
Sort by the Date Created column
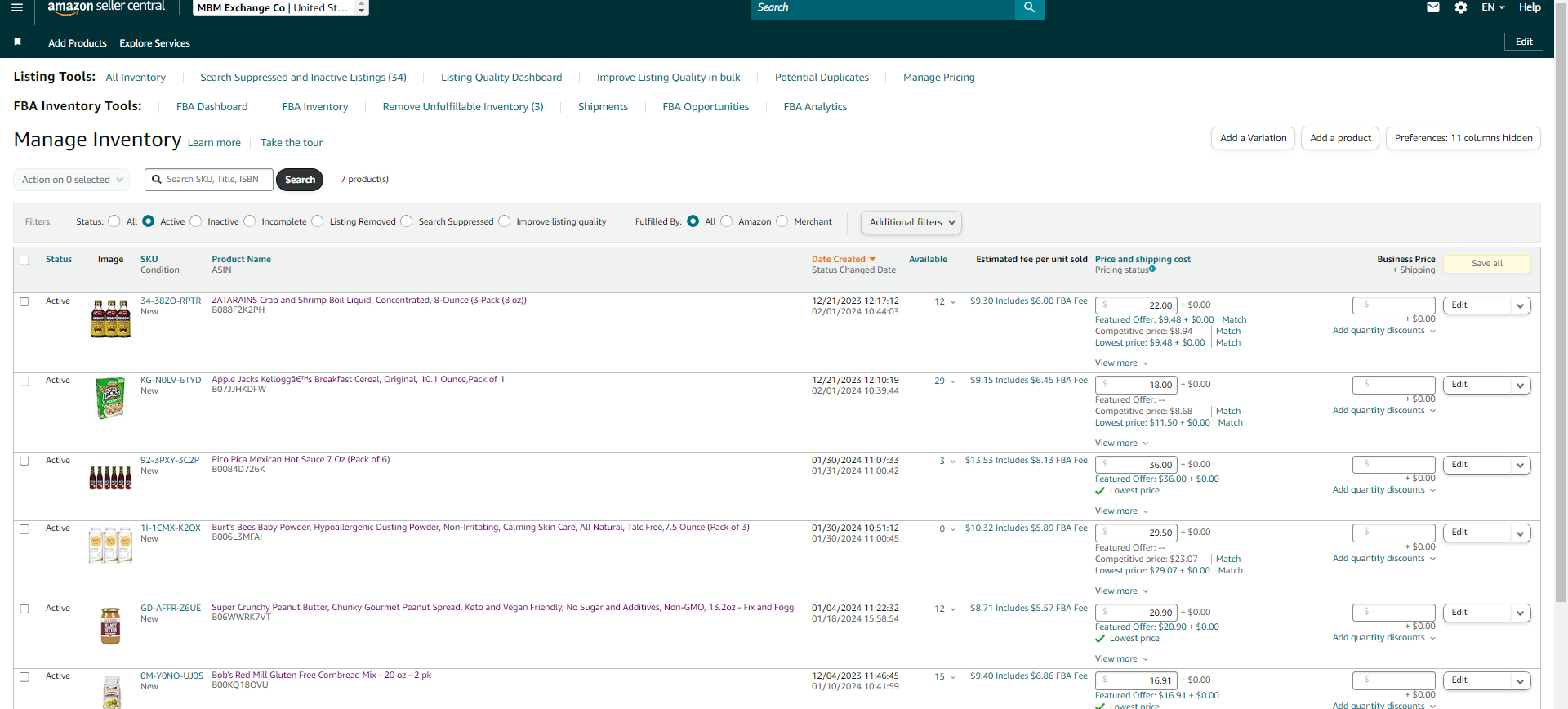click(843, 260)
